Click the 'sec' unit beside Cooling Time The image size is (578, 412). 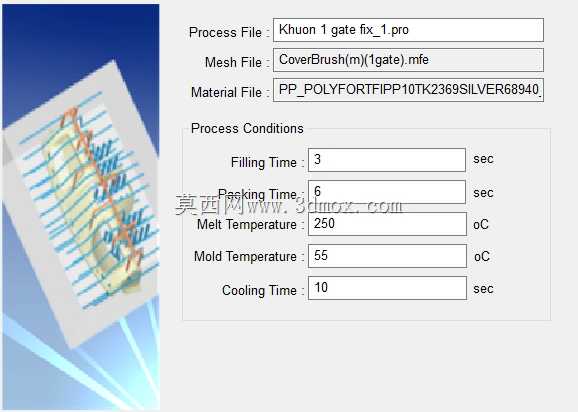483,289
